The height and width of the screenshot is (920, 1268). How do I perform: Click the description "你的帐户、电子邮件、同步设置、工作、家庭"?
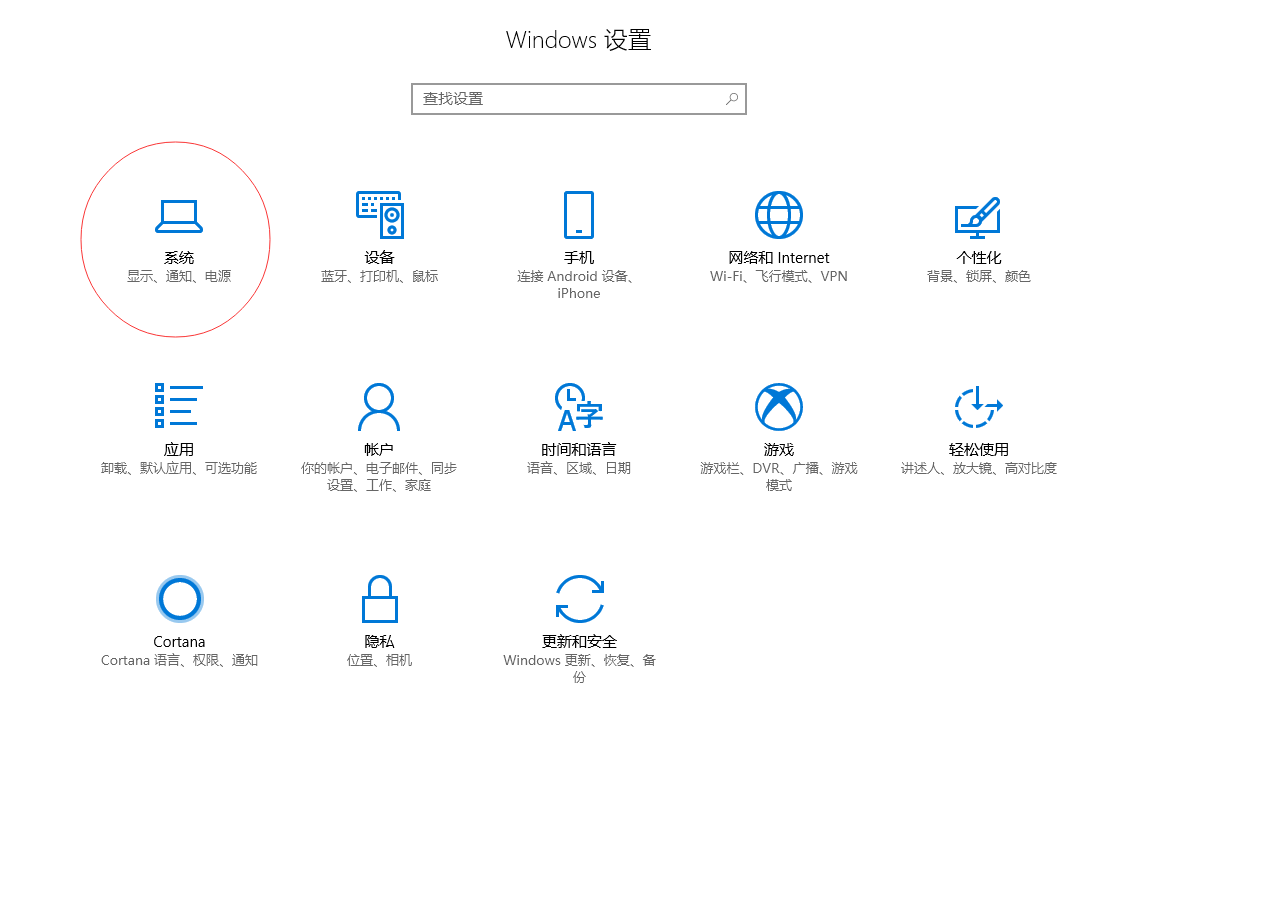click(379, 477)
